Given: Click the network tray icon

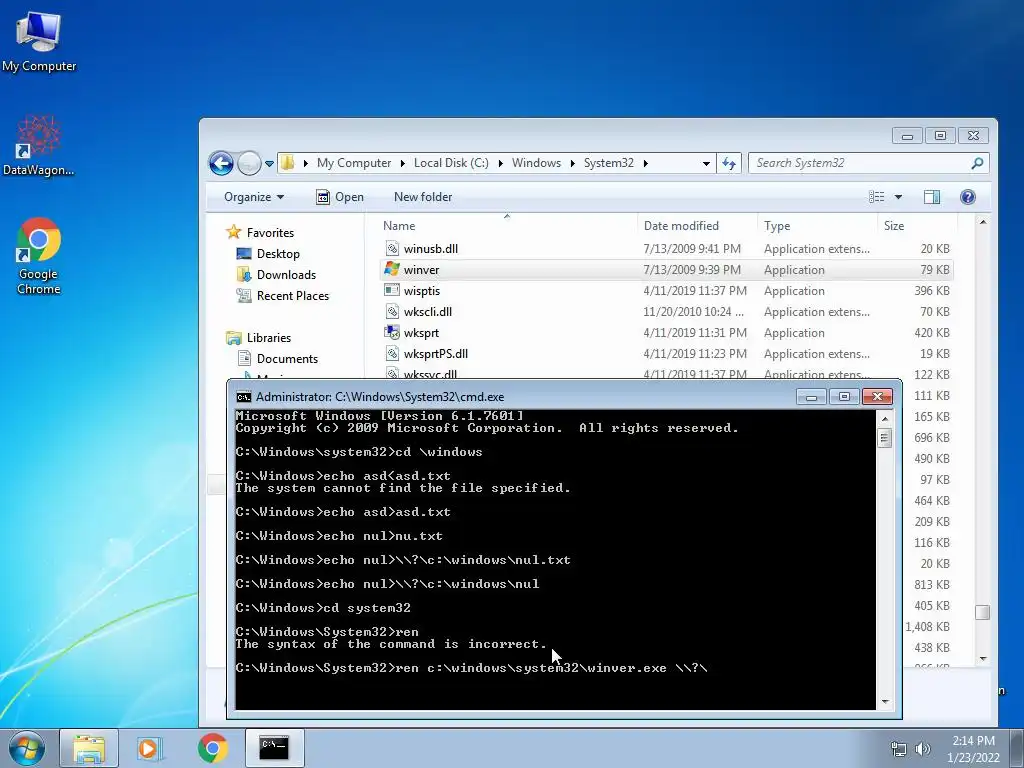Looking at the screenshot, I should click(x=899, y=749).
